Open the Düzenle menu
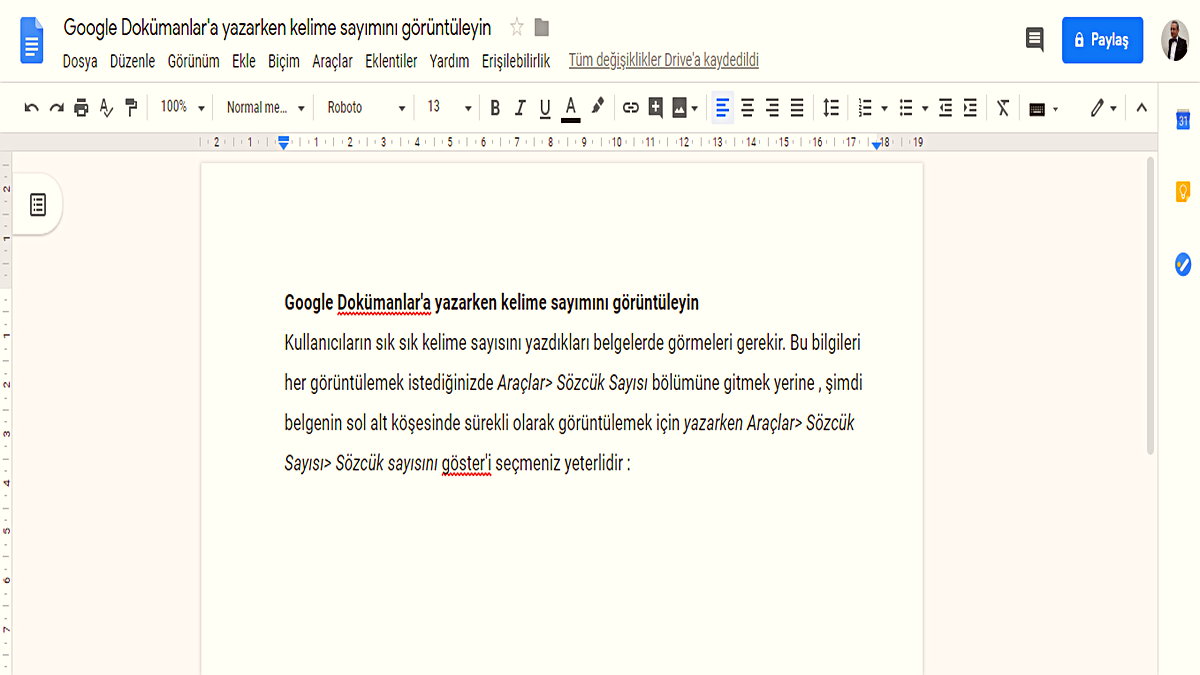The height and width of the screenshot is (675, 1200). pyautogui.click(x=132, y=61)
